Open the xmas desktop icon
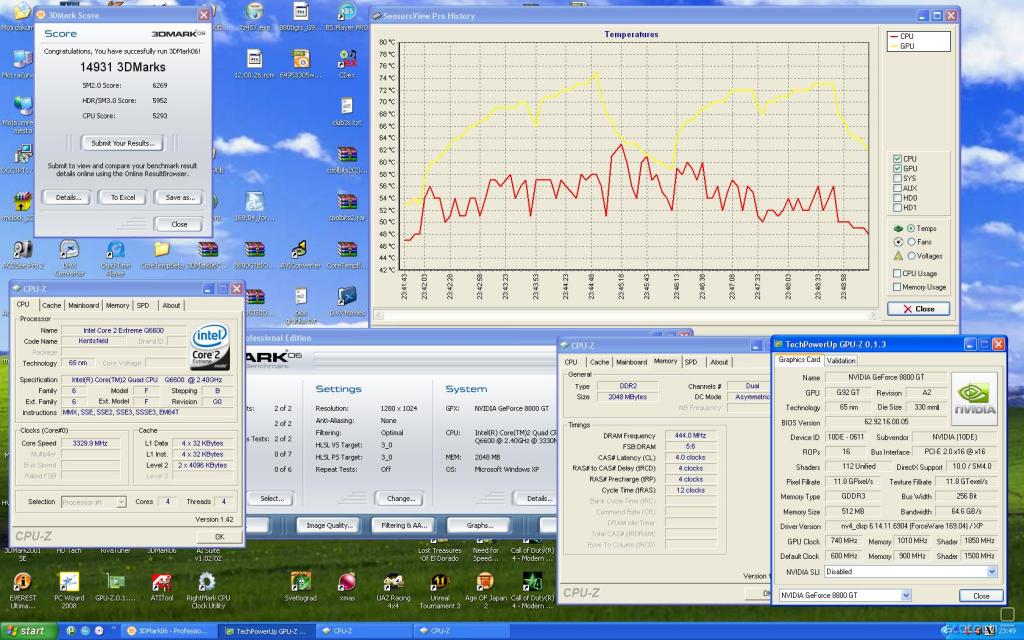This screenshot has height=640, width=1024. (347, 587)
